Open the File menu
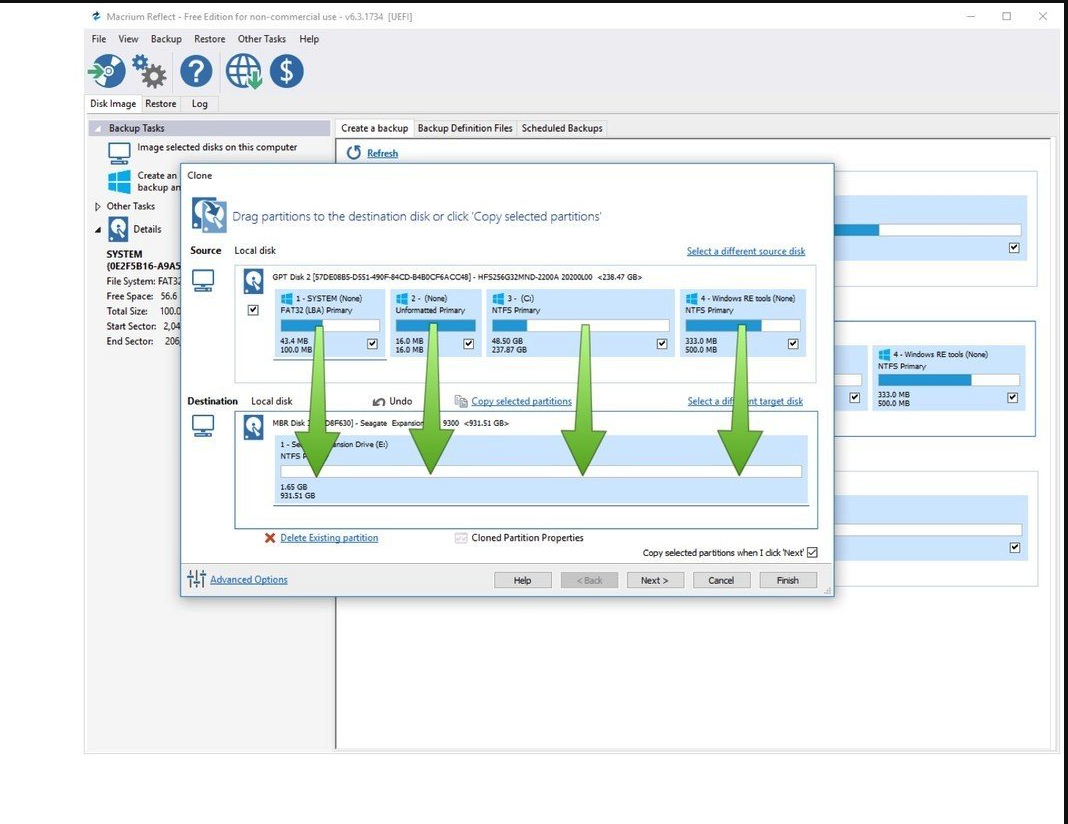The height and width of the screenshot is (824, 1068). coord(99,39)
